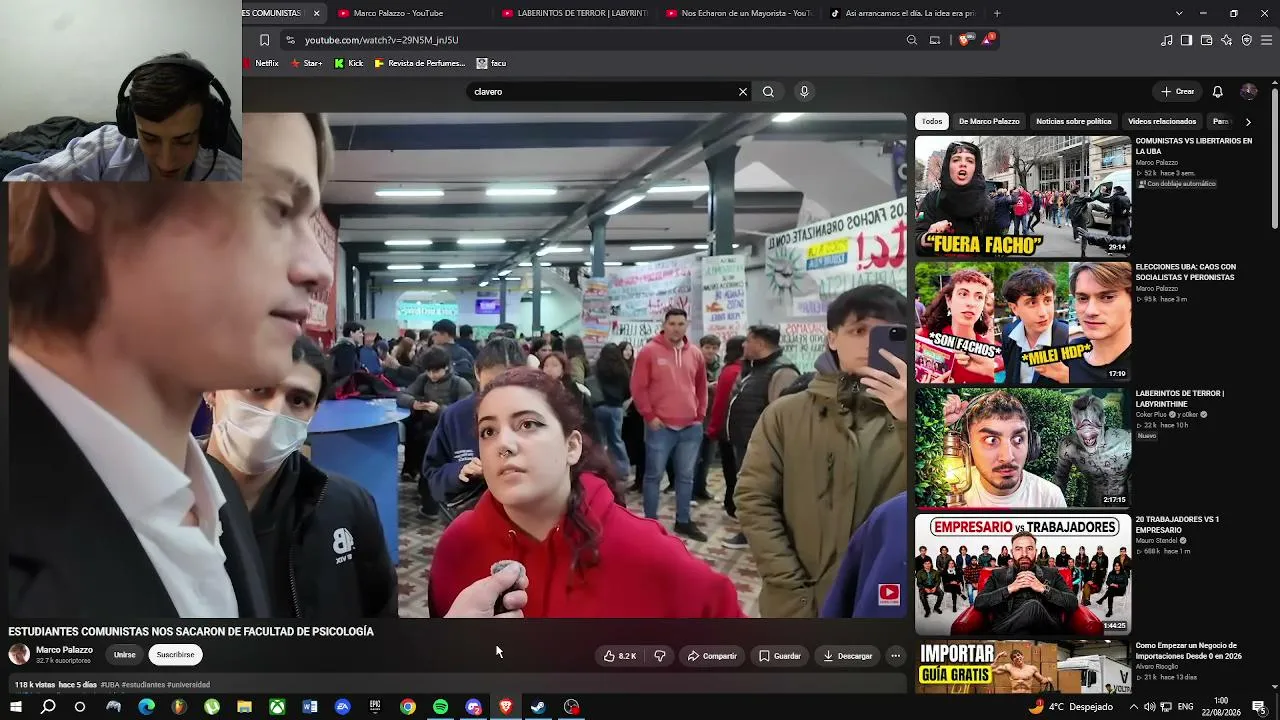Click the browser address bar URL
1280x720 pixels.
tap(382, 40)
